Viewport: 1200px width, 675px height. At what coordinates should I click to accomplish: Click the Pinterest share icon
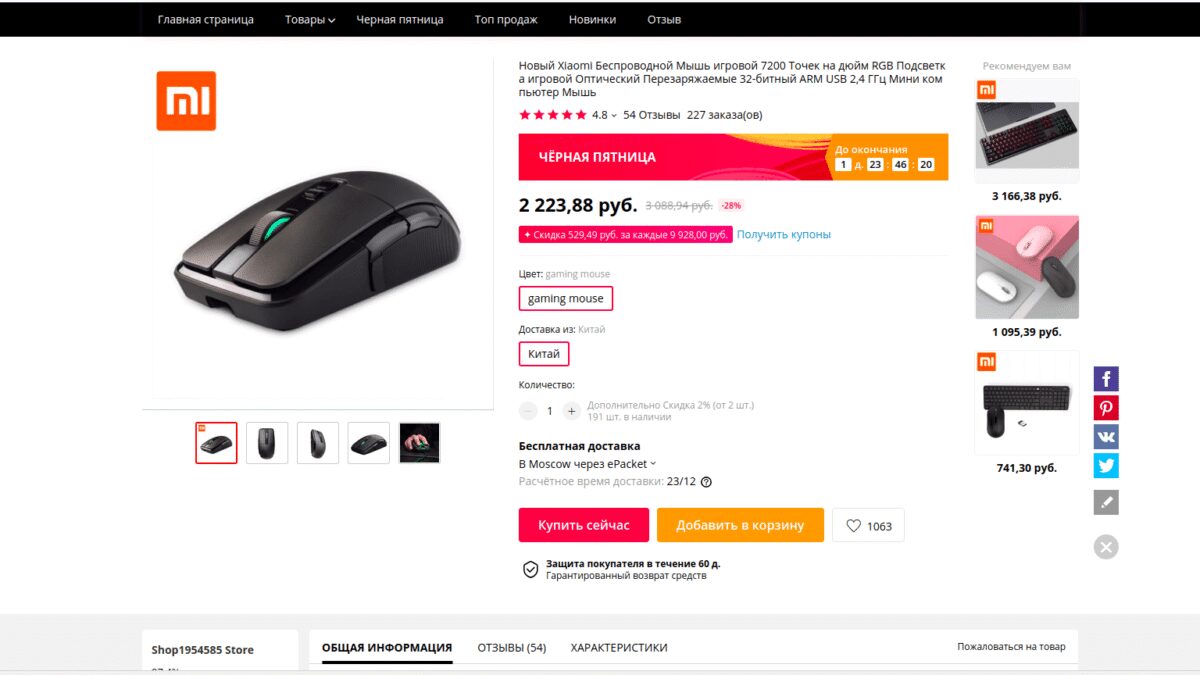coord(1105,408)
